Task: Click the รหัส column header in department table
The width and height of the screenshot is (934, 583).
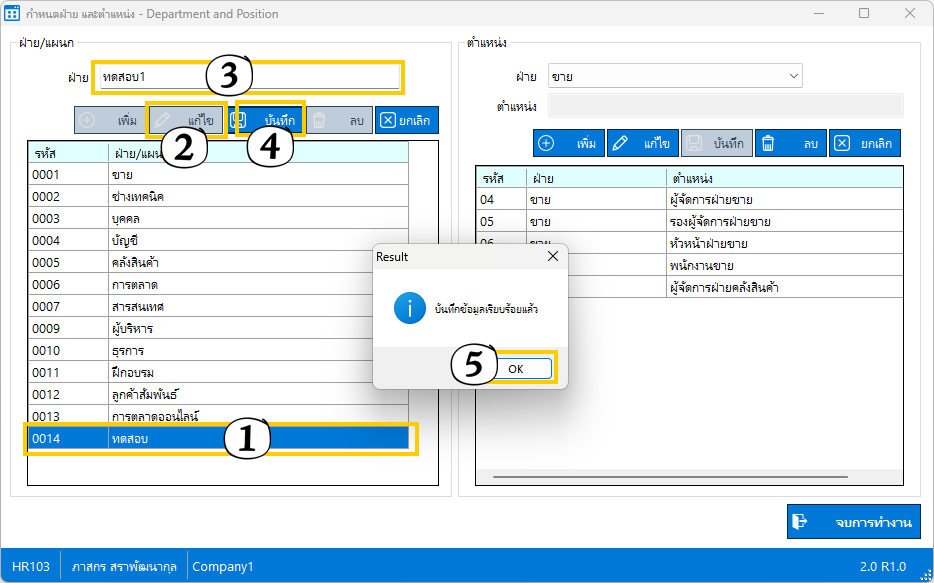Action: [x=67, y=153]
